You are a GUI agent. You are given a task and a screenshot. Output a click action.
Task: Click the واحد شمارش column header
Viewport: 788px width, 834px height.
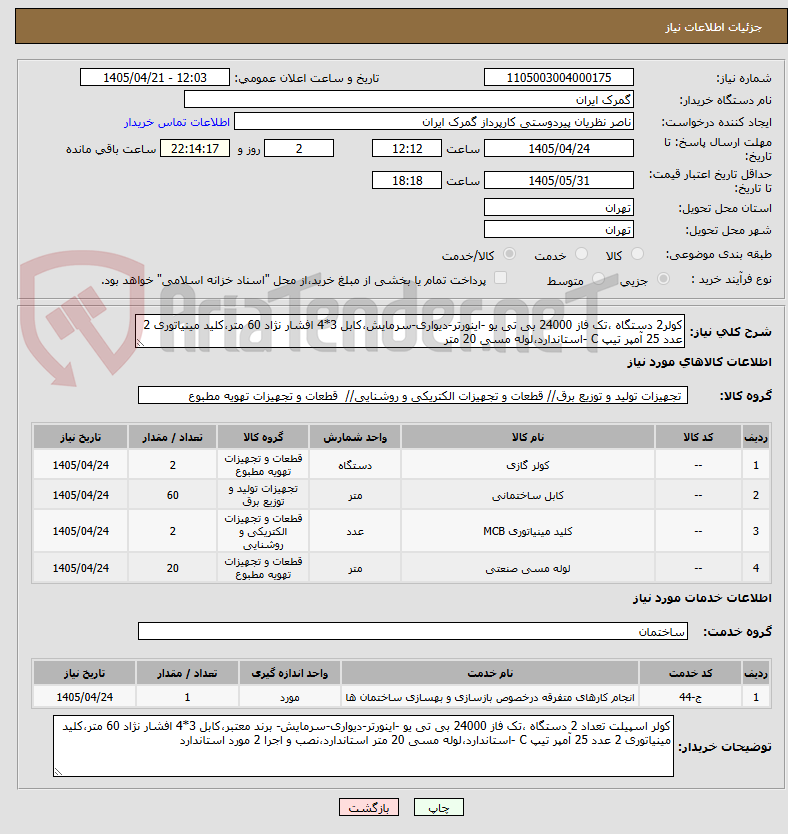(355, 437)
